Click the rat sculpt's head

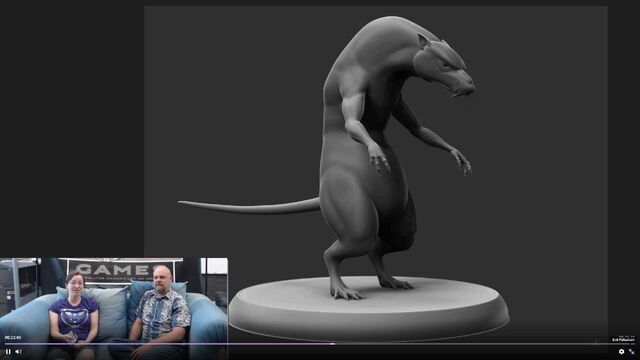444,66
